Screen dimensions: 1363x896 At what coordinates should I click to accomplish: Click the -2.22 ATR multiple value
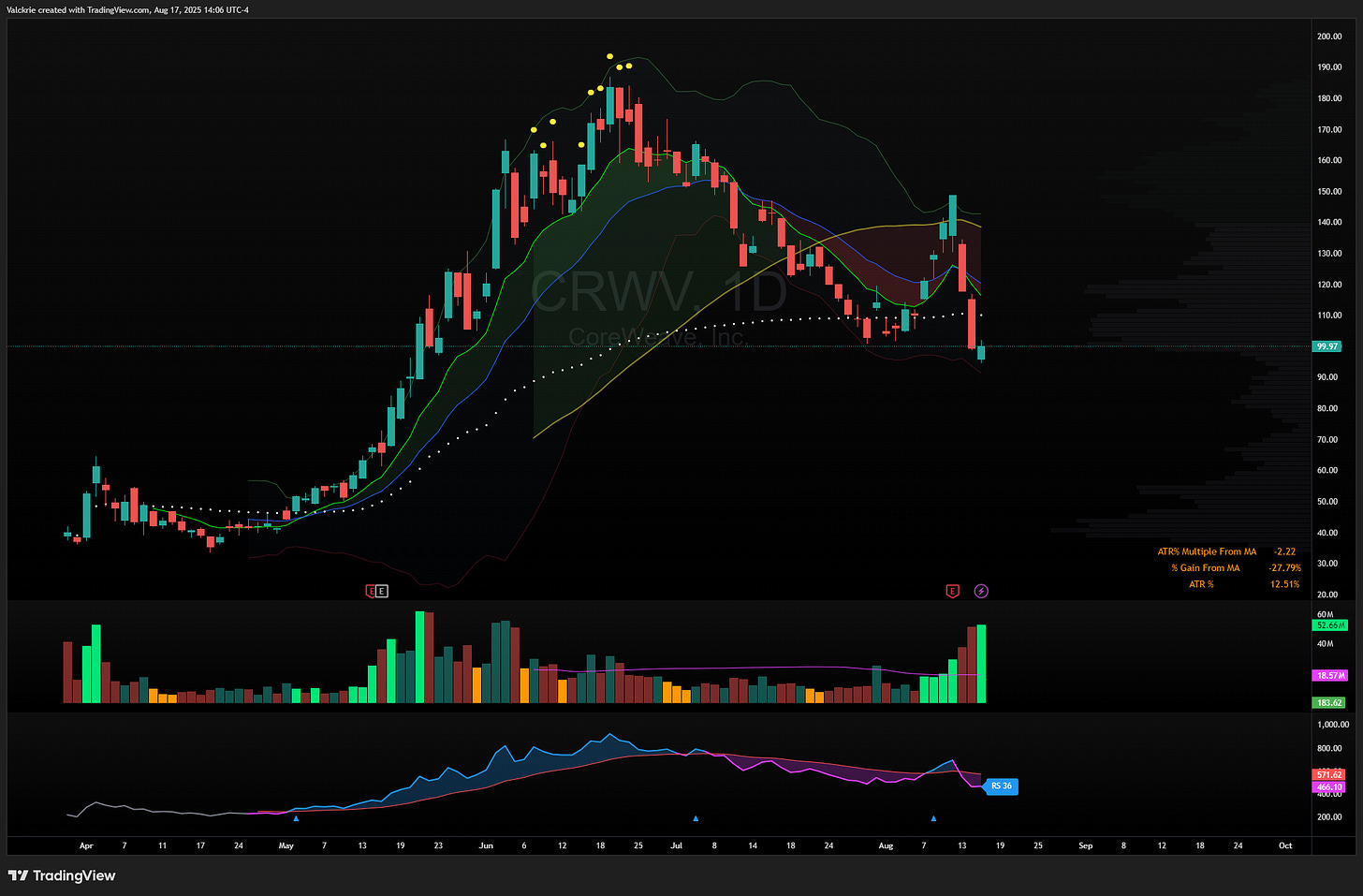[x=1284, y=552]
